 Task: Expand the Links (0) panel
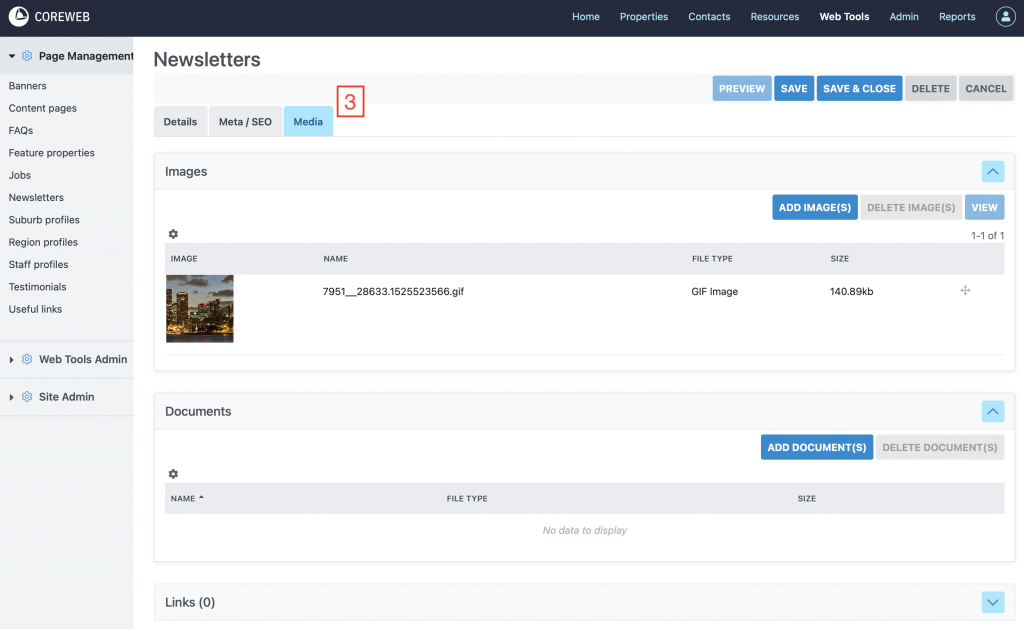(x=992, y=602)
